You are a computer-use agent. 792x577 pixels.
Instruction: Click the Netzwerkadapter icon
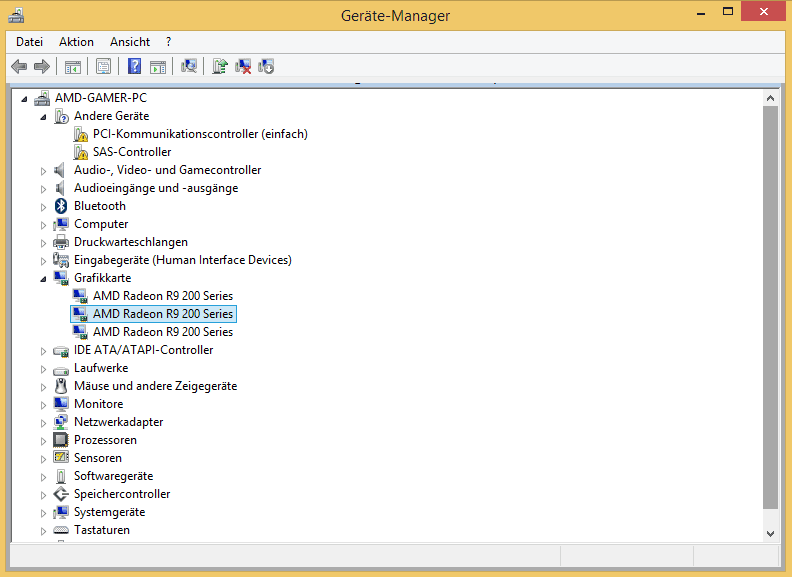click(61, 422)
